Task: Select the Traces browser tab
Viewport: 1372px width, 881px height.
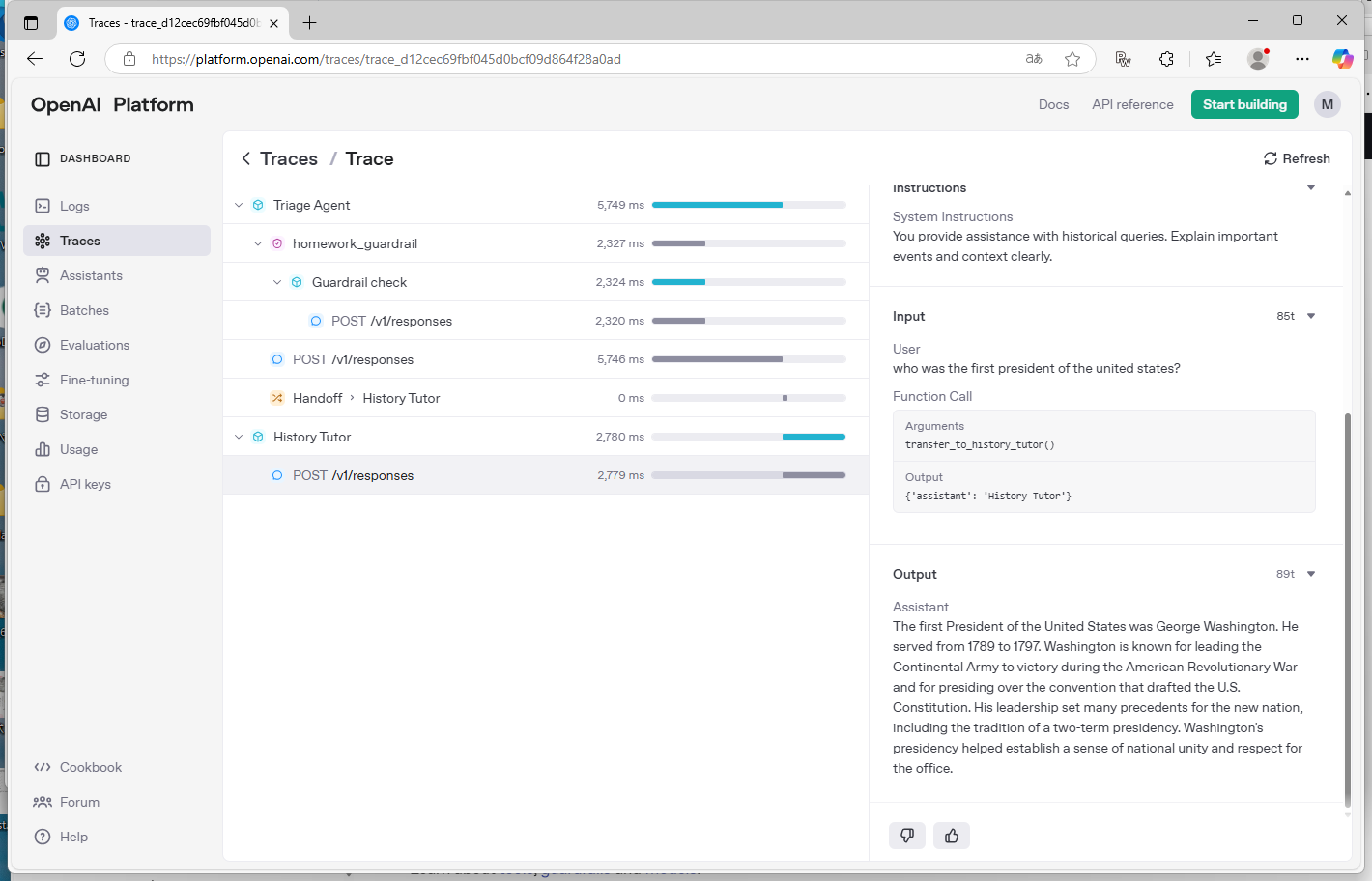Action: pos(172,23)
